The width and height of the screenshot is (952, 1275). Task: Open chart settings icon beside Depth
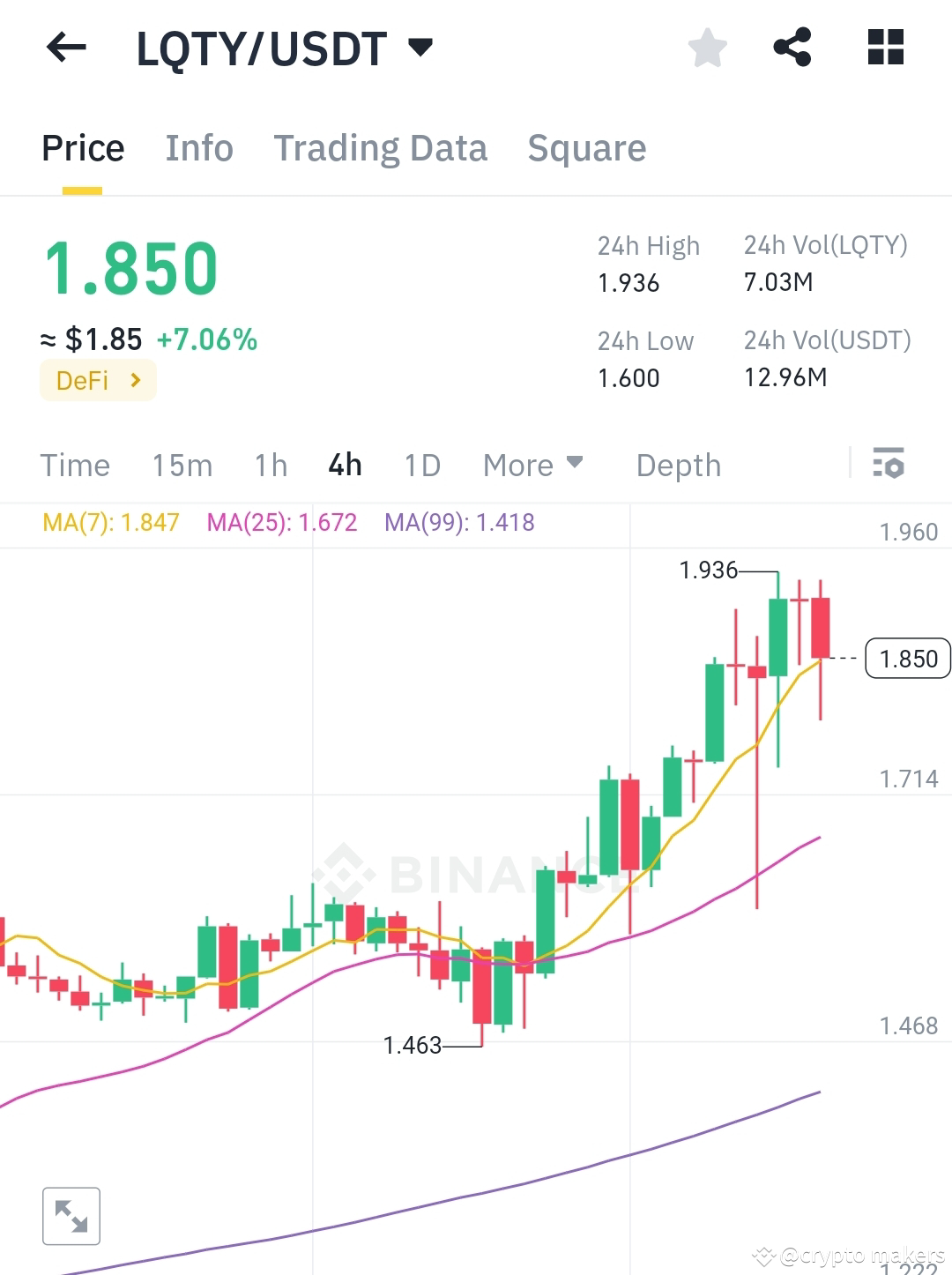890,464
